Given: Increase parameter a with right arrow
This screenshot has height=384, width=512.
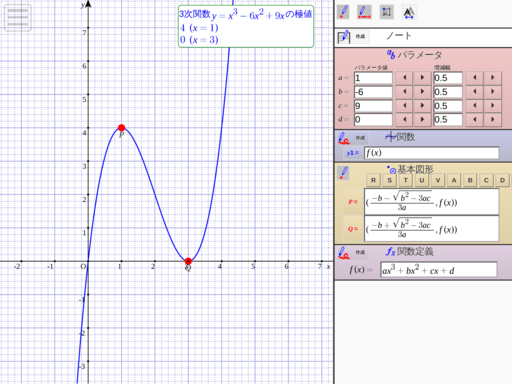Looking at the screenshot, I should (422, 78).
